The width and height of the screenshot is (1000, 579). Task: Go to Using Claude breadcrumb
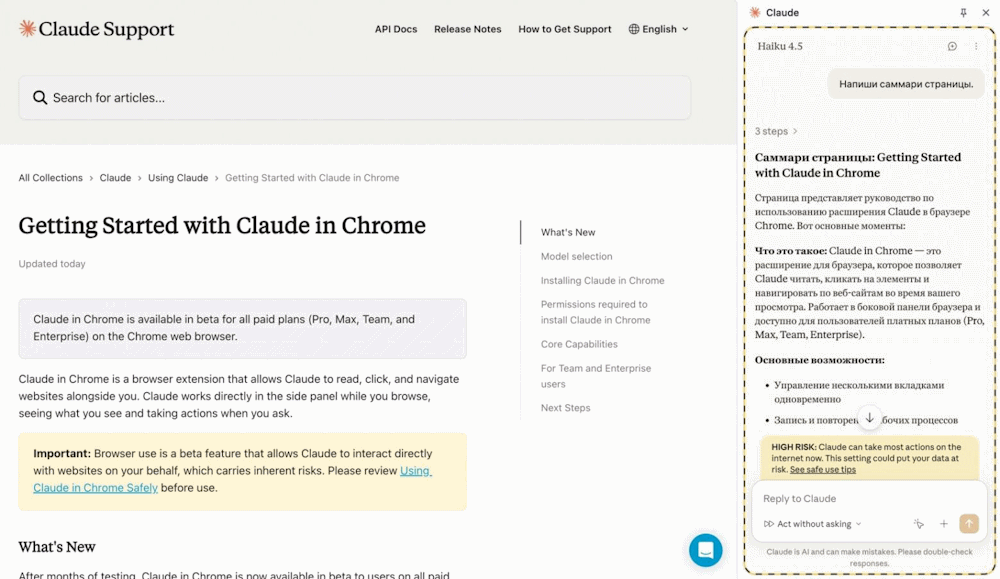coord(178,178)
